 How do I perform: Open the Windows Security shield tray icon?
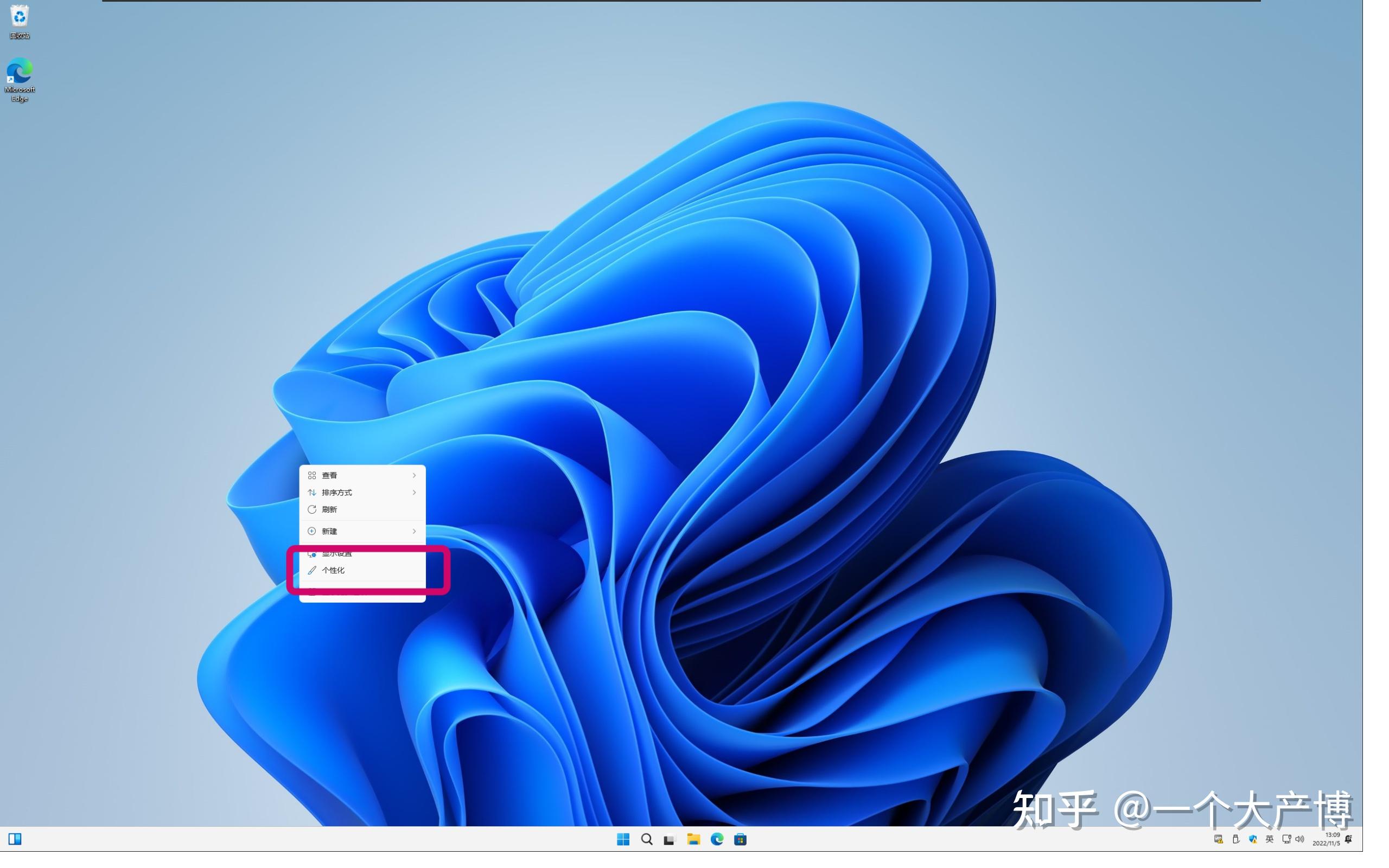click(1253, 839)
